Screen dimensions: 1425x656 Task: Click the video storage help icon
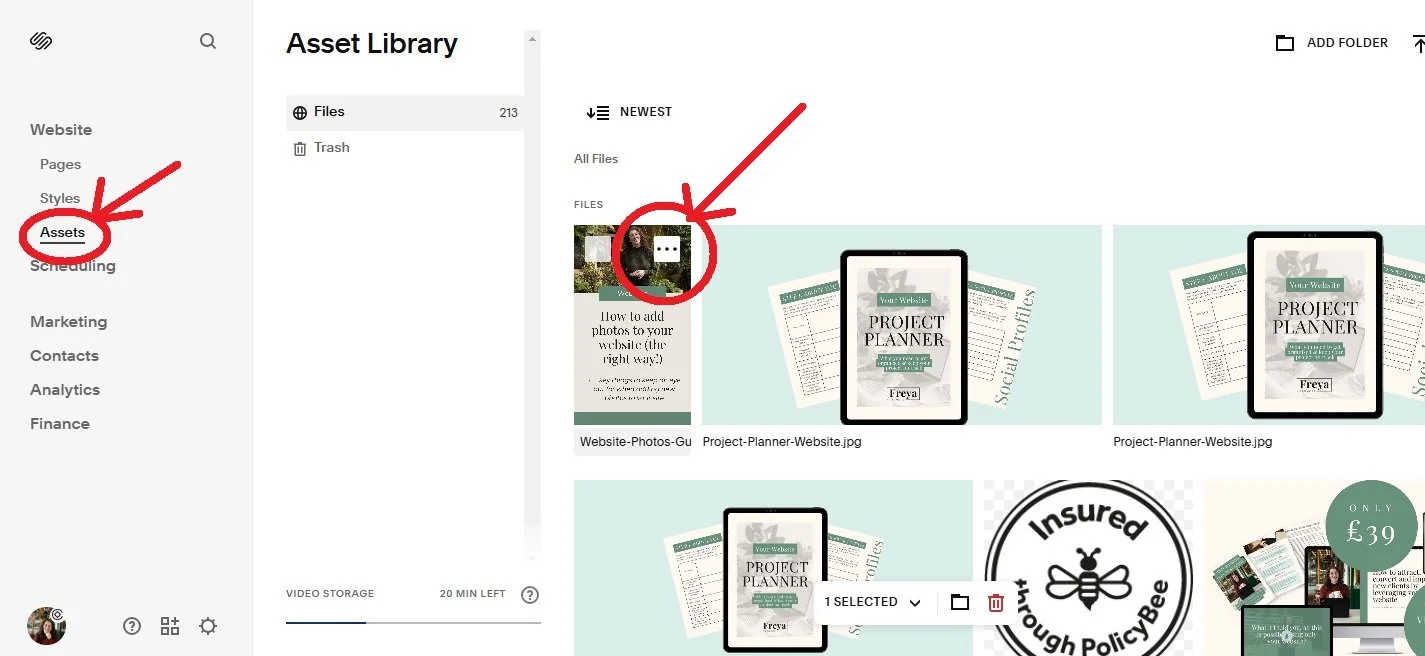(x=530, y=595)
